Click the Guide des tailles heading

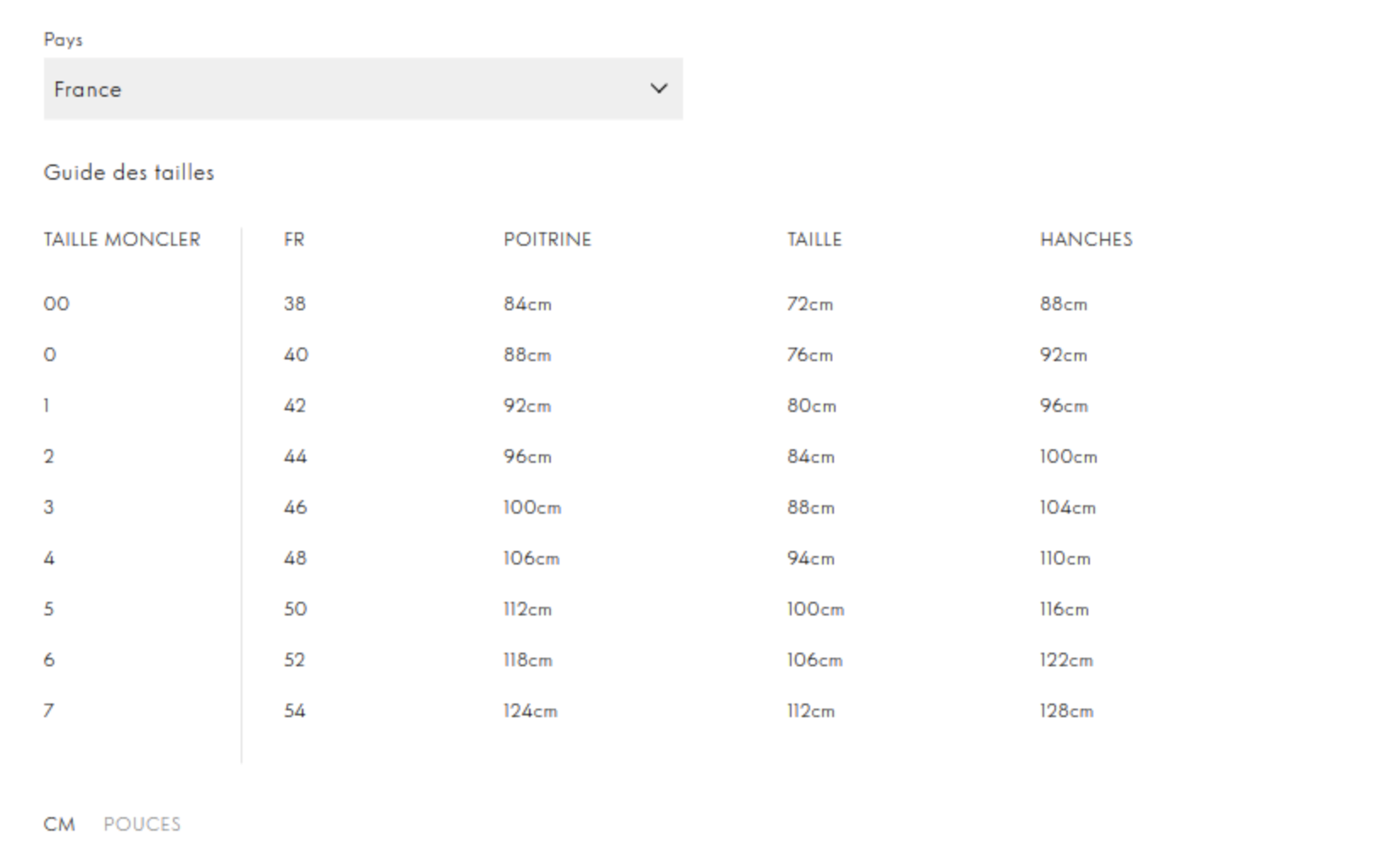[129, 172]
